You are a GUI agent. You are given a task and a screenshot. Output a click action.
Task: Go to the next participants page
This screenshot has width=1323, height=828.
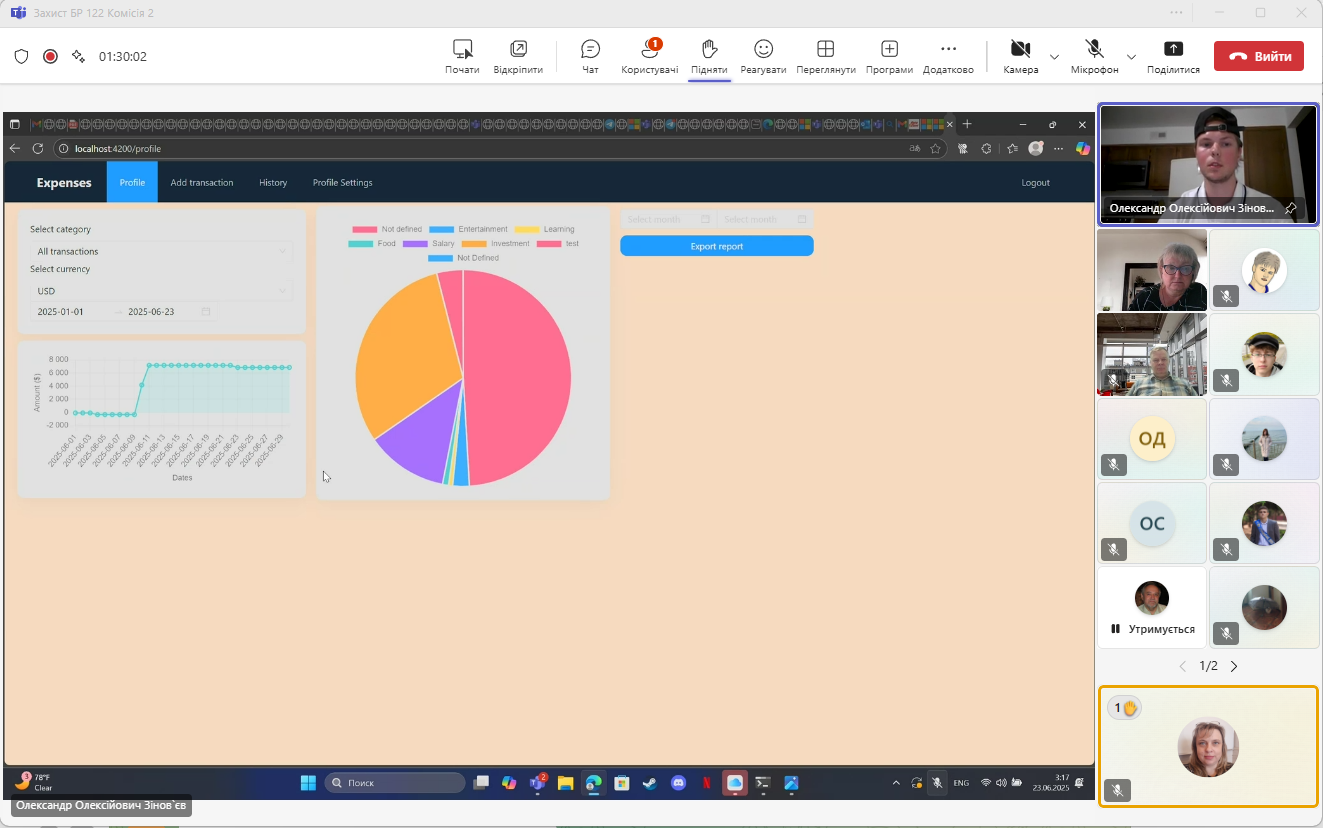[1233, 666]
